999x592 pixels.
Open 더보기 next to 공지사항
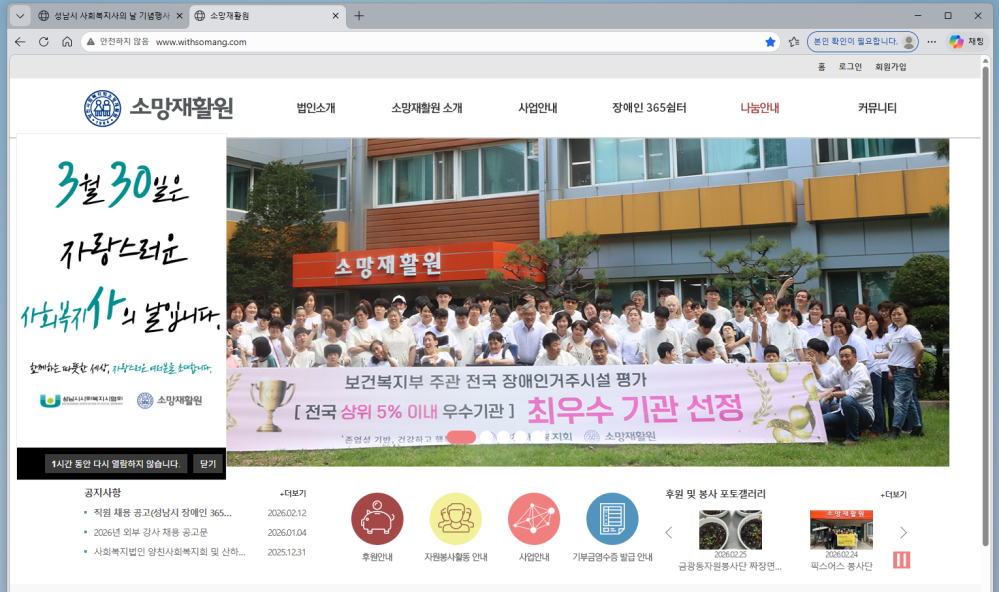coord(293,493)
